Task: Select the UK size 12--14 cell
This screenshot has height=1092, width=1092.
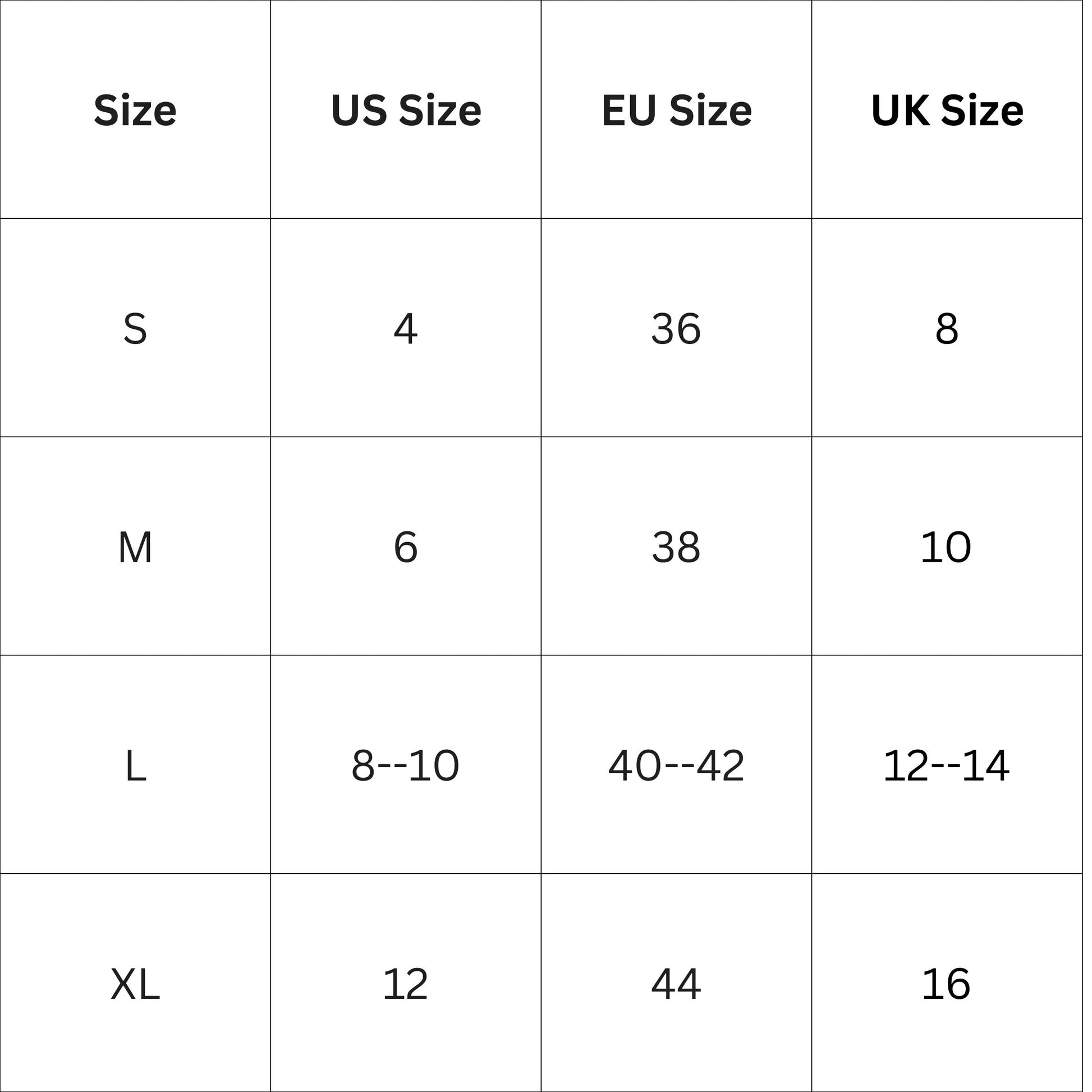Action: [x=947, y=766]
